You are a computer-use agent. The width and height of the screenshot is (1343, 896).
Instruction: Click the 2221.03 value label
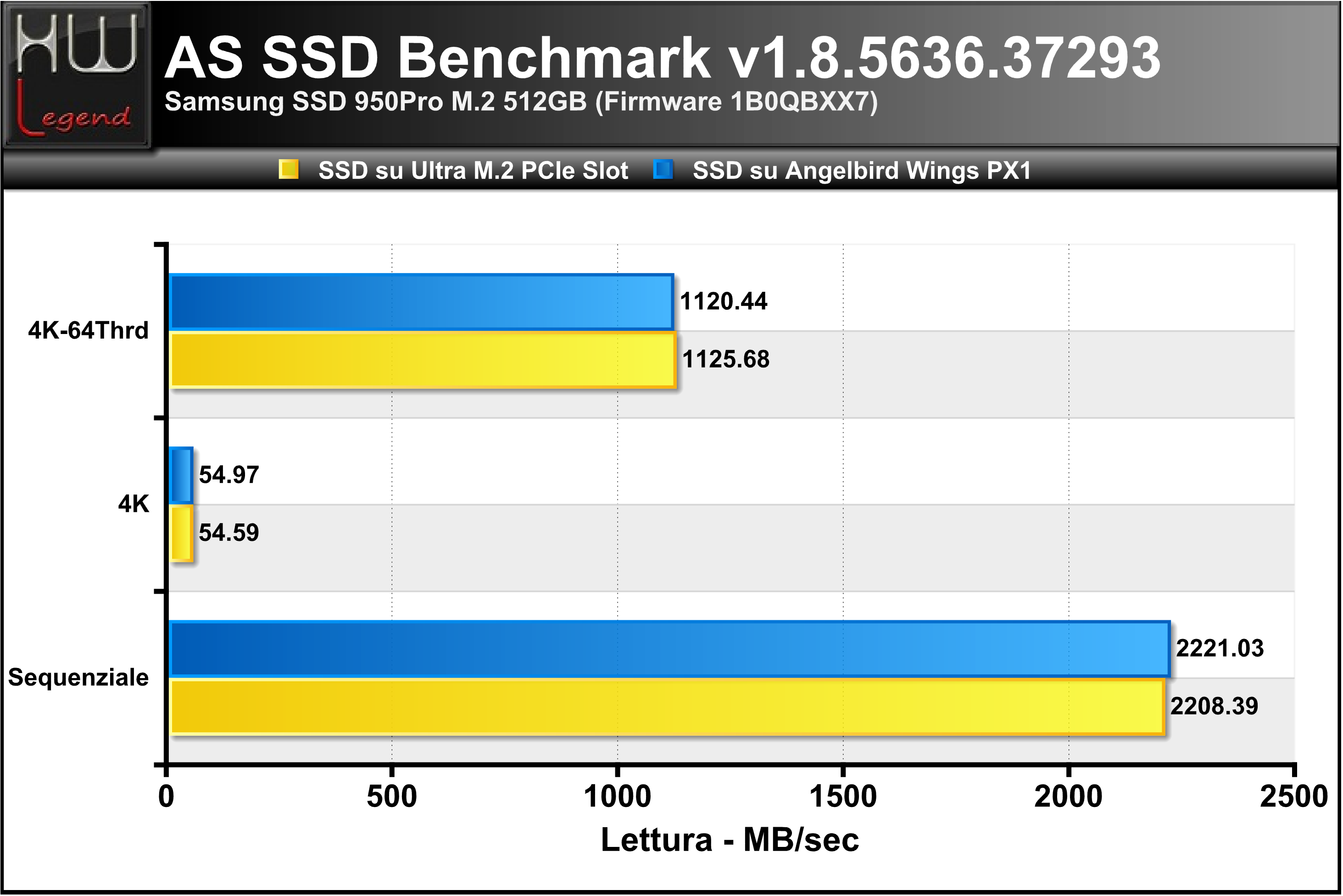(1220, 649)
